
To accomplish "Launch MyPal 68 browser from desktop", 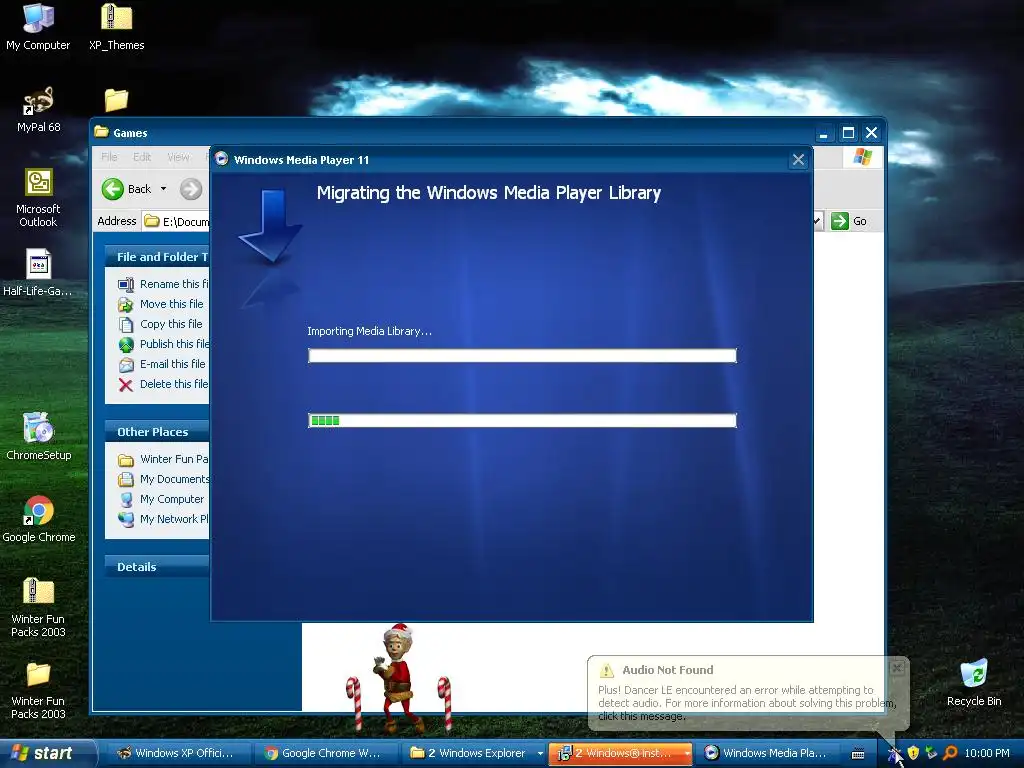I will tap(38, 109).
